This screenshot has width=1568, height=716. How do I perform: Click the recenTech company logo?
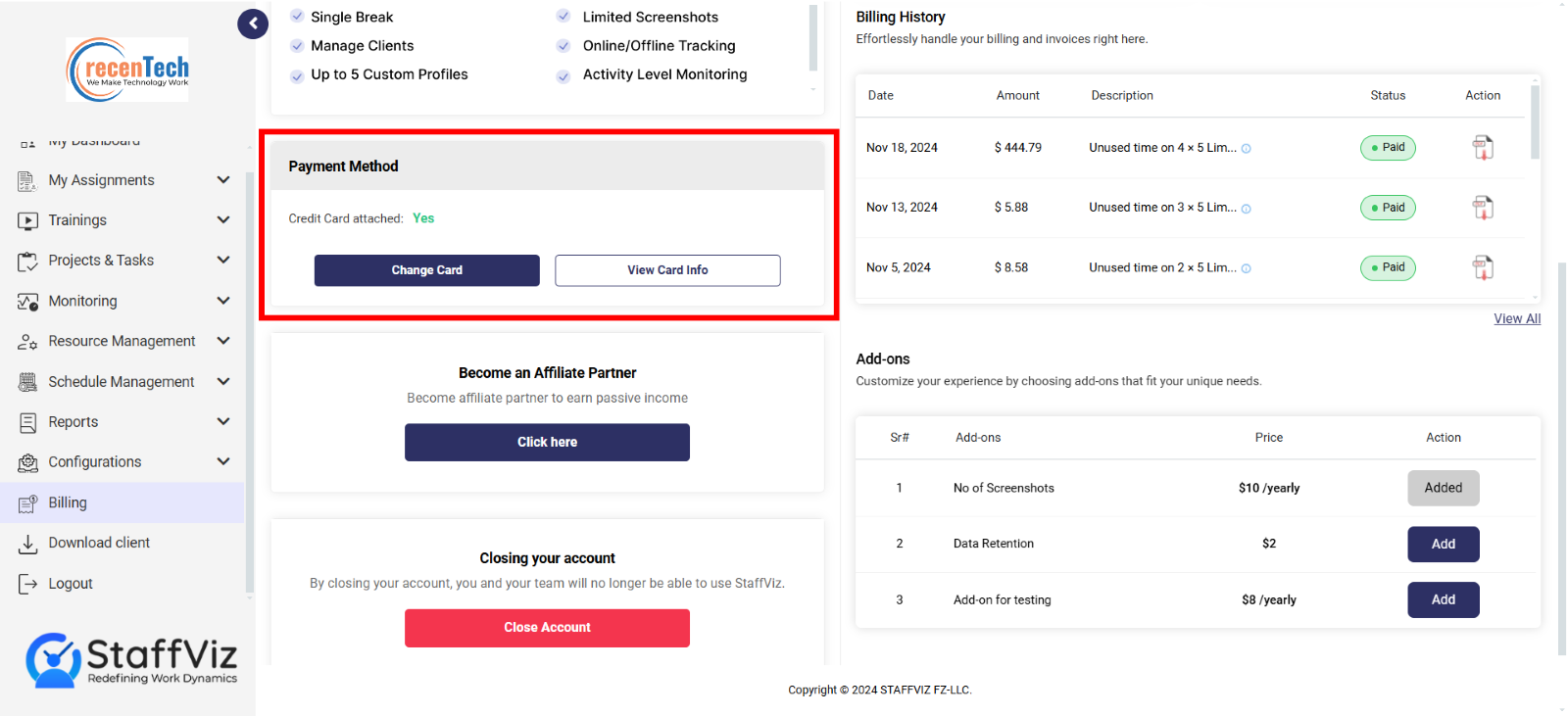[127, 70]
